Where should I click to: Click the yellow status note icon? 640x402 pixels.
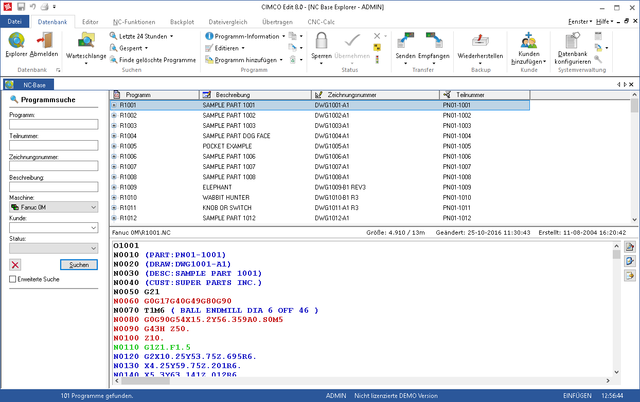click(x=377, y=48)
